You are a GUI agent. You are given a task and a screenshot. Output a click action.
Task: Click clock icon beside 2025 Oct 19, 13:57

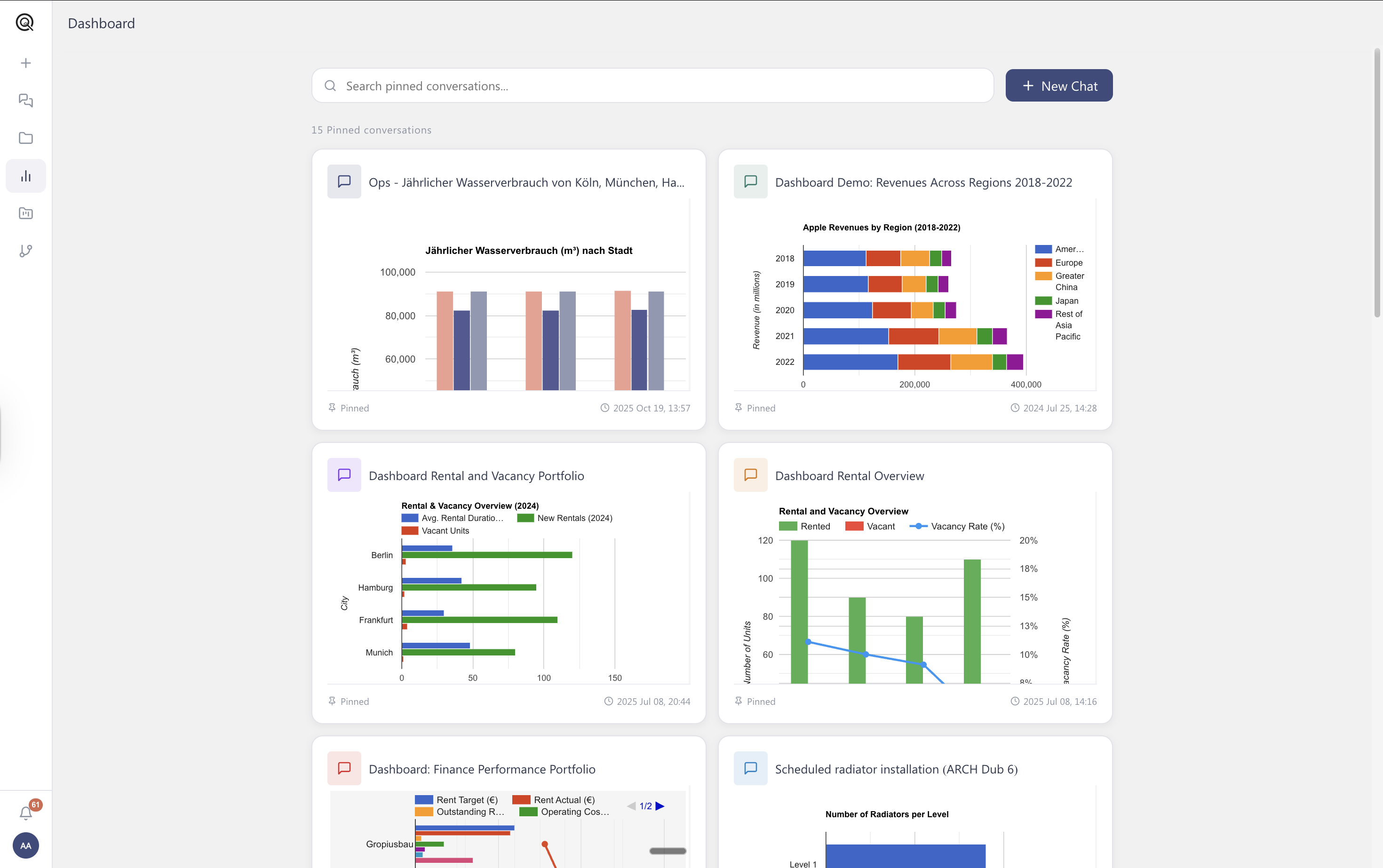(605, 408)
